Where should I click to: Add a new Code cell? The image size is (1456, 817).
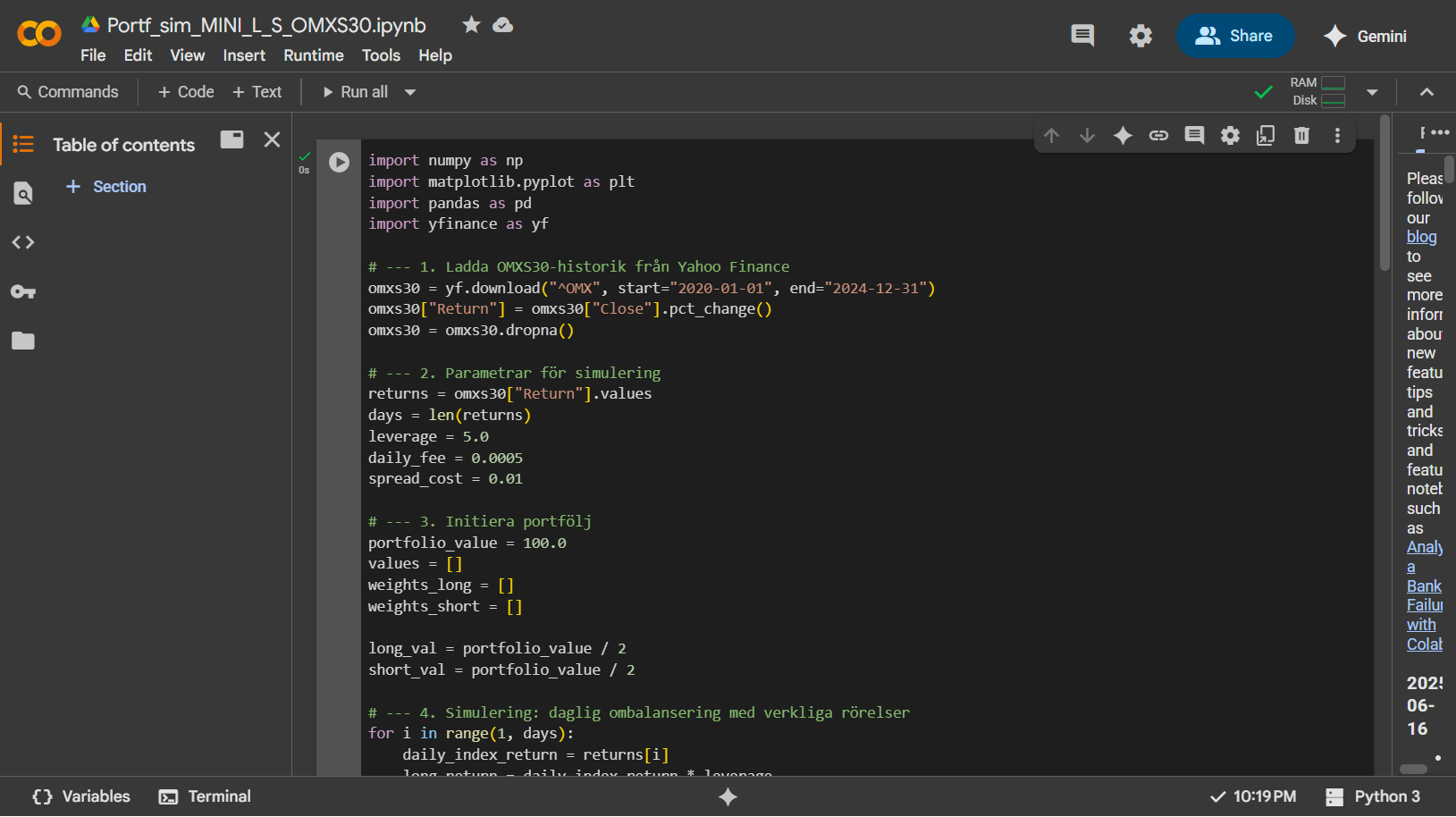click(186, 92)
